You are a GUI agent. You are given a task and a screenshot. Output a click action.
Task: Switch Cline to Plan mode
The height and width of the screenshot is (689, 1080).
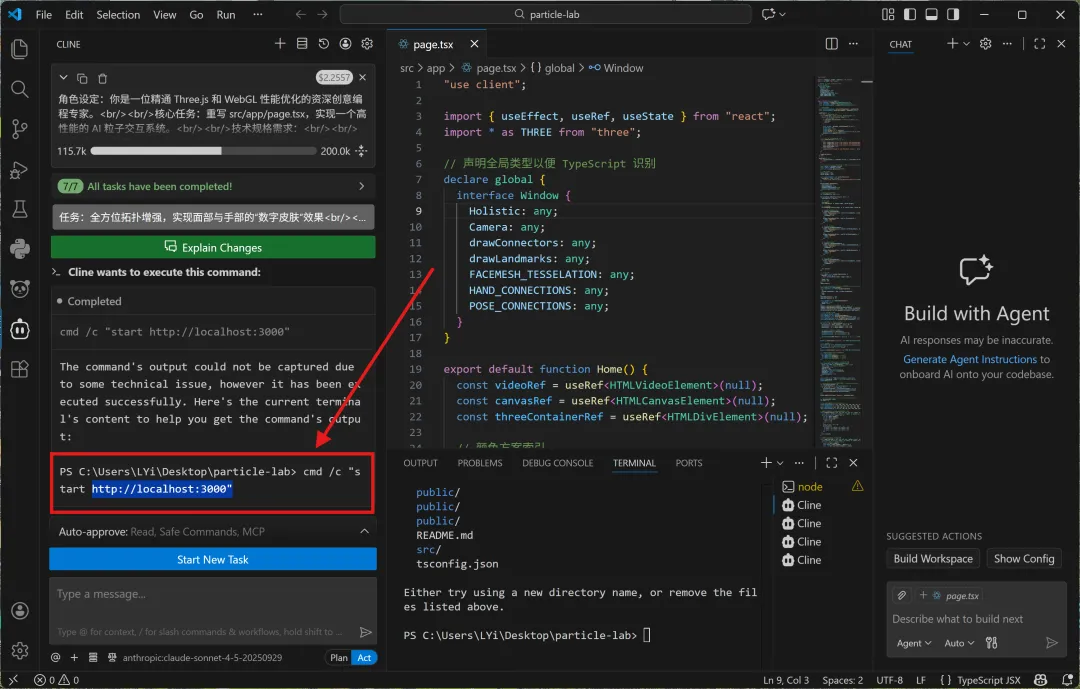(x=339, y=657)
